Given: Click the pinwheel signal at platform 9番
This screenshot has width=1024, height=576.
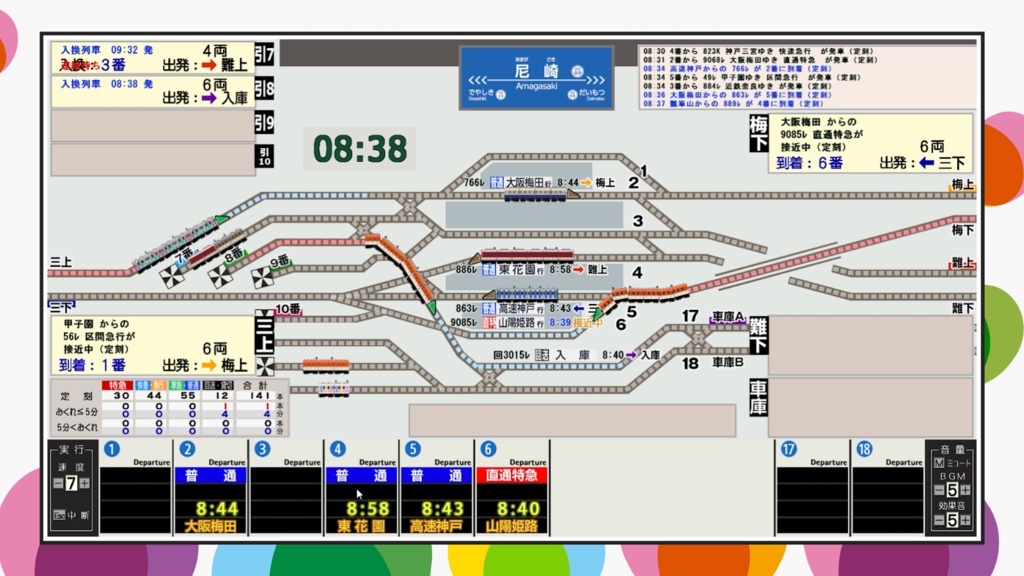Looking at the screenshot, I should 263,277.
